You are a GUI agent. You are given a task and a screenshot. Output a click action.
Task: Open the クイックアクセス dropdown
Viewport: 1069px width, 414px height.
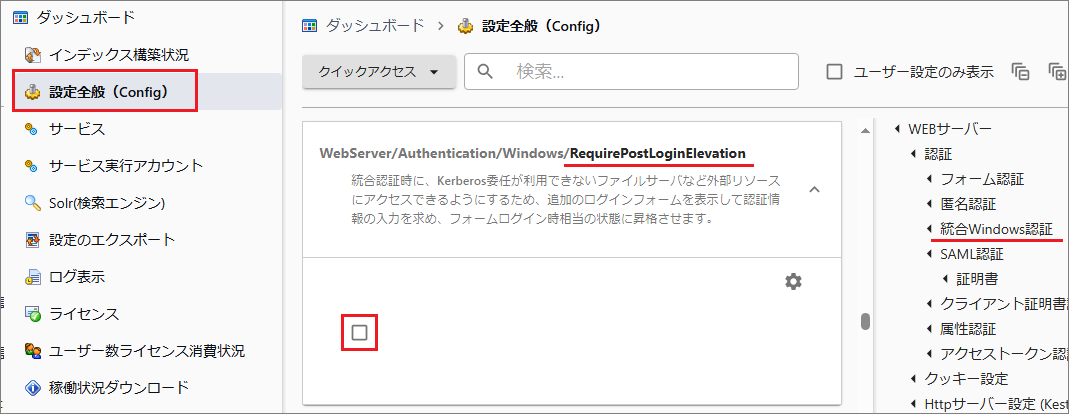click(379, 72)
